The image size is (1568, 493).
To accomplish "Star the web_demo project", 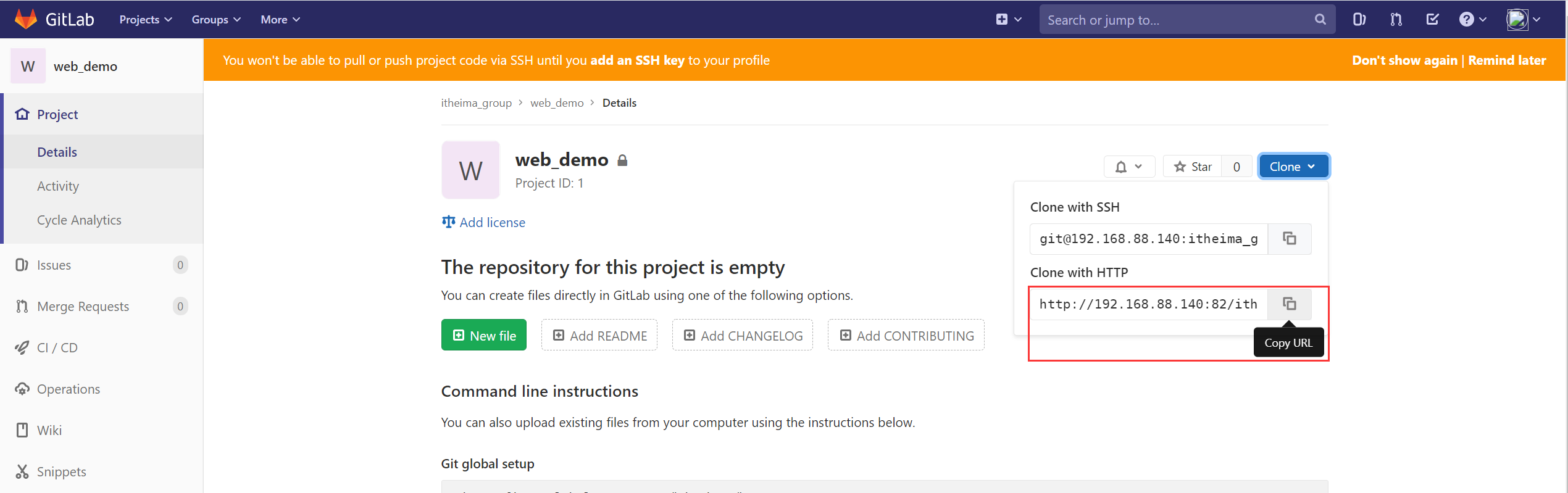I will coord(1193,167).
